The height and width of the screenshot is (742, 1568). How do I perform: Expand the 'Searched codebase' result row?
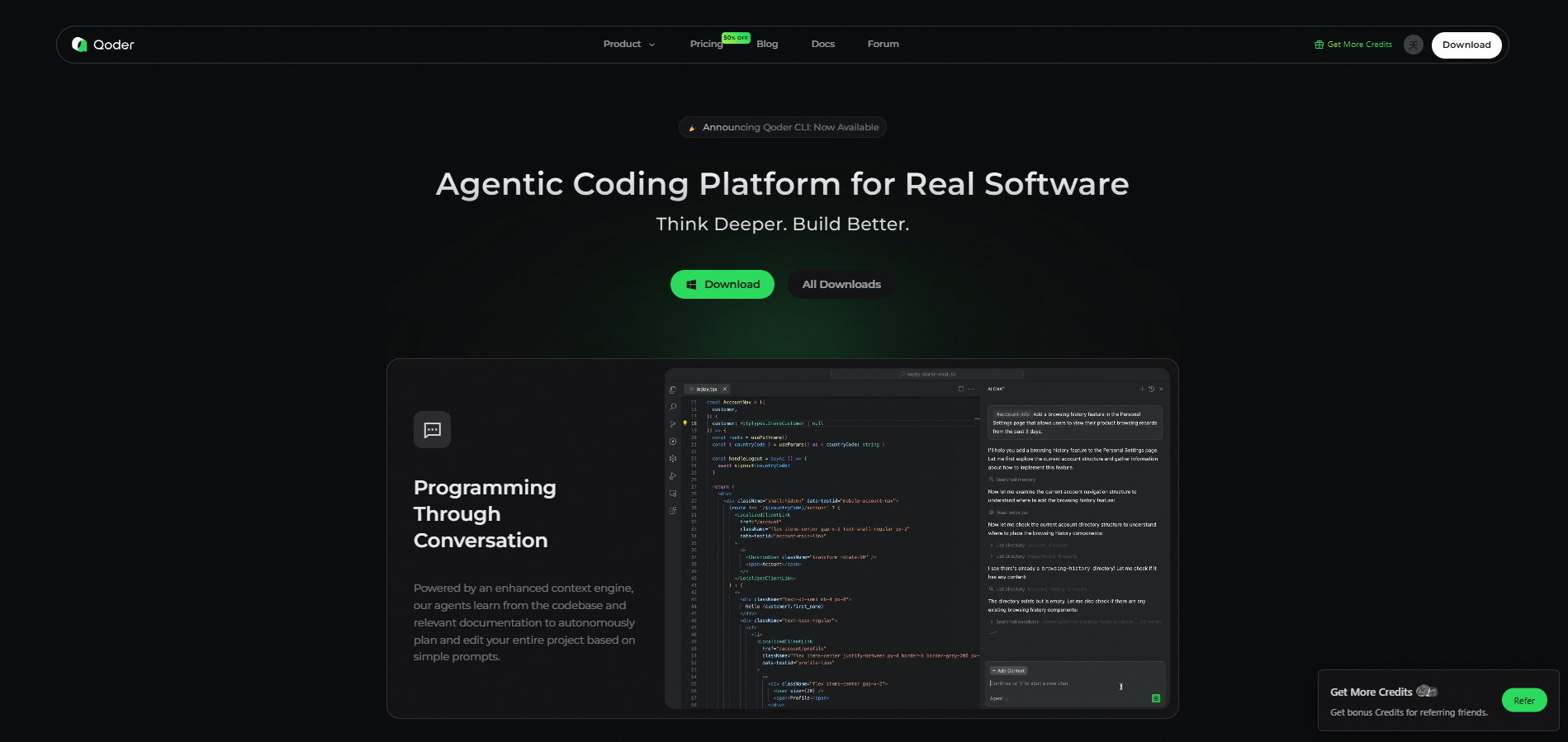(1075, 621)
